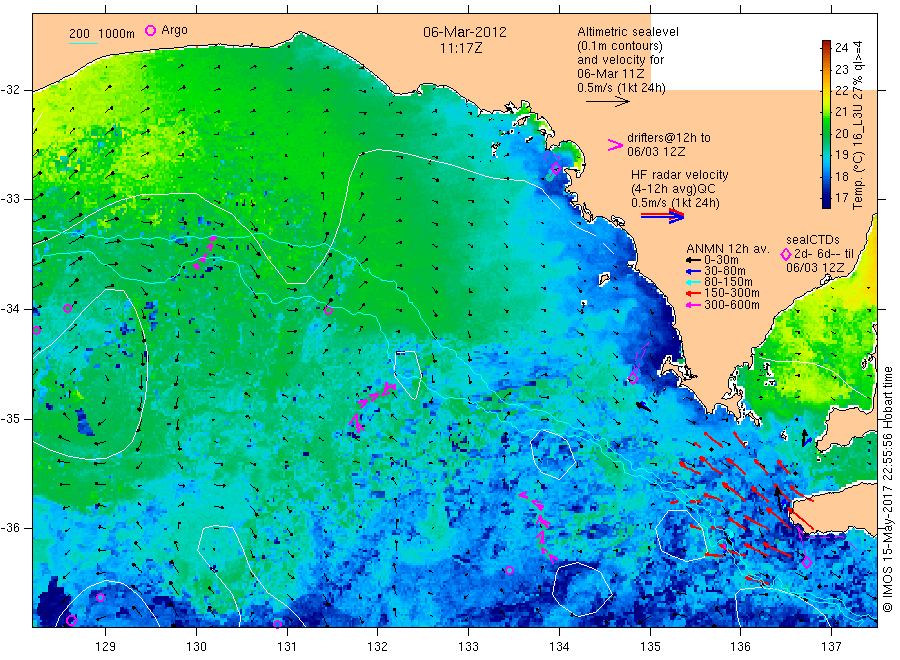The height and width of the screenshot is (660, 900).
Task: Click the 'Altimetric sealevel' heading text
Action: pyautogui.click(x=628, y=32)
